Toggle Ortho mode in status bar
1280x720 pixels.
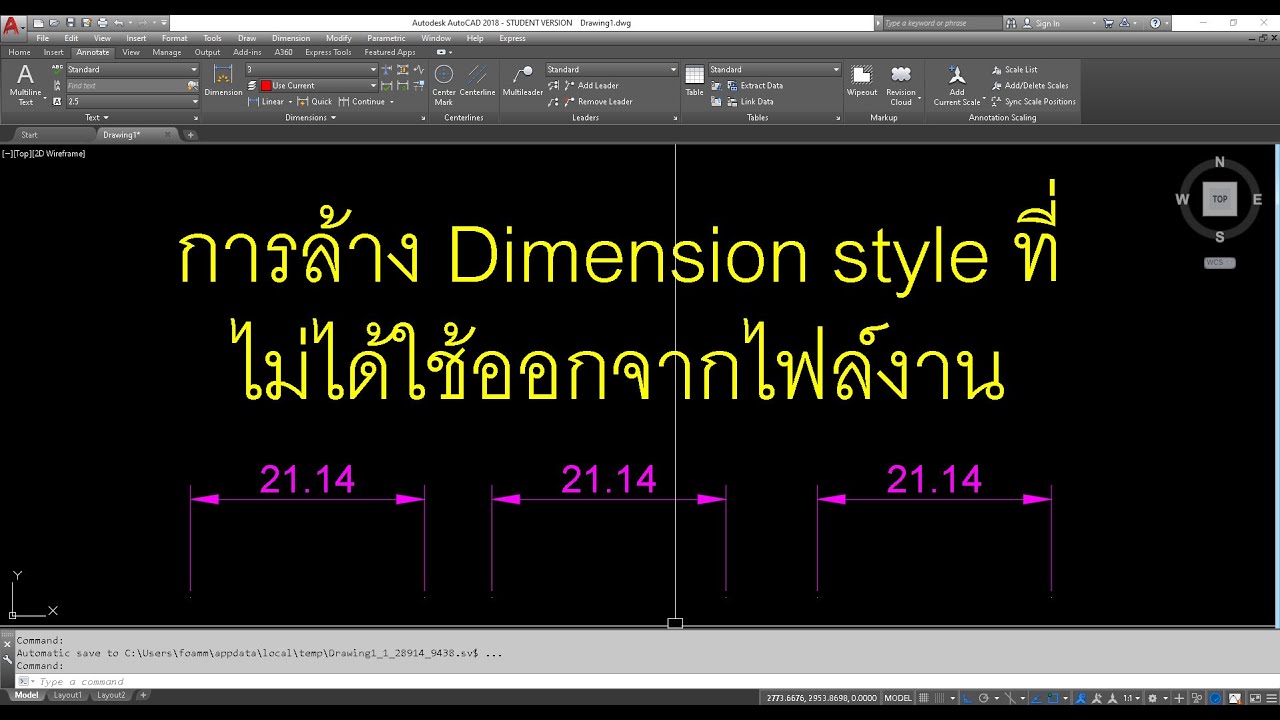[x=969, y=698]
